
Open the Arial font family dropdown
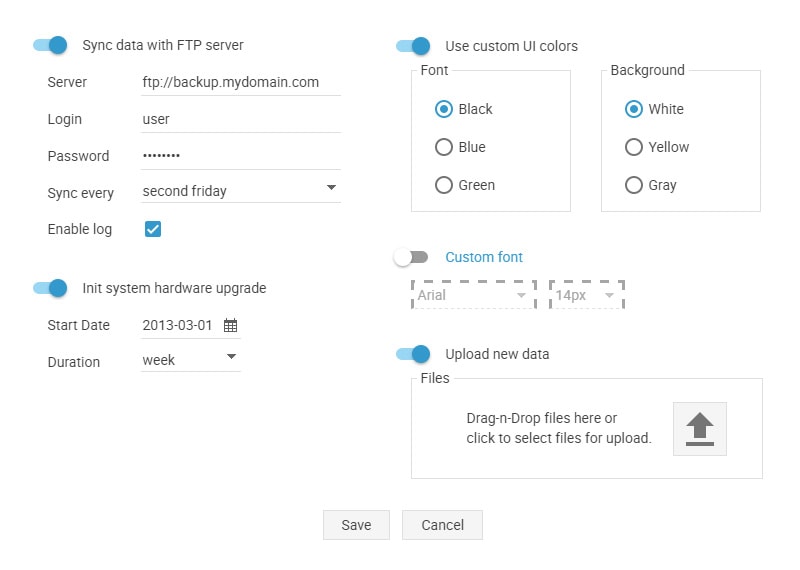tap(473, 295)
